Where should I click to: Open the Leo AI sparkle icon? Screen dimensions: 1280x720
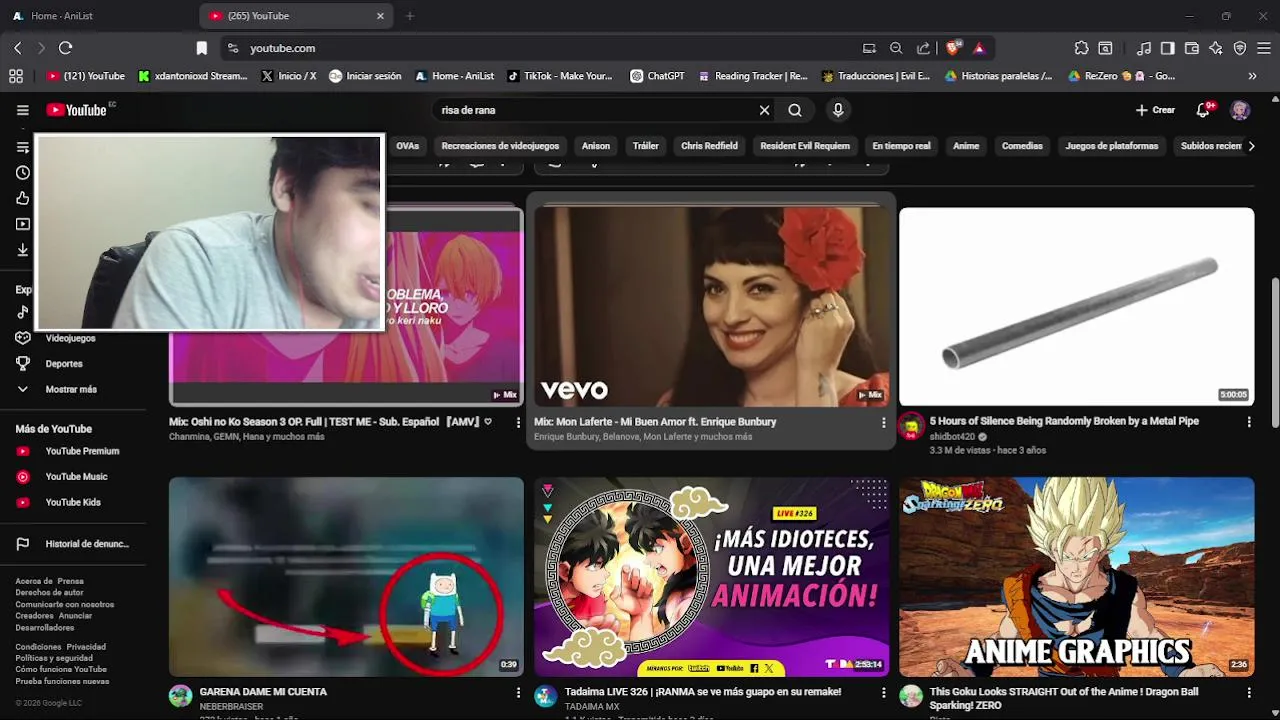click(1215, 48)
